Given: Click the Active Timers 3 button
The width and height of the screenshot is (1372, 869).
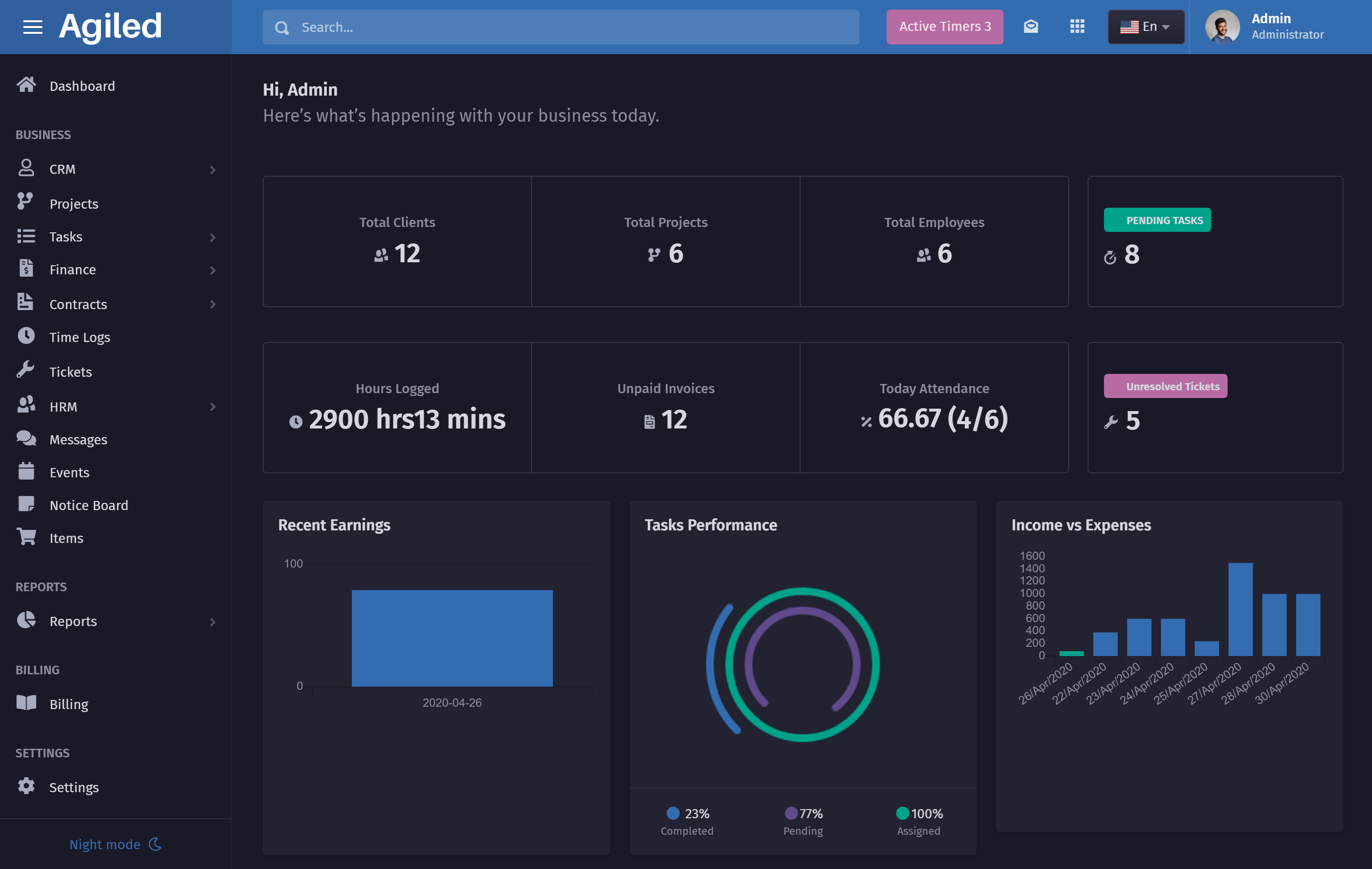Looking at the screenshot, I should [944, 27].
